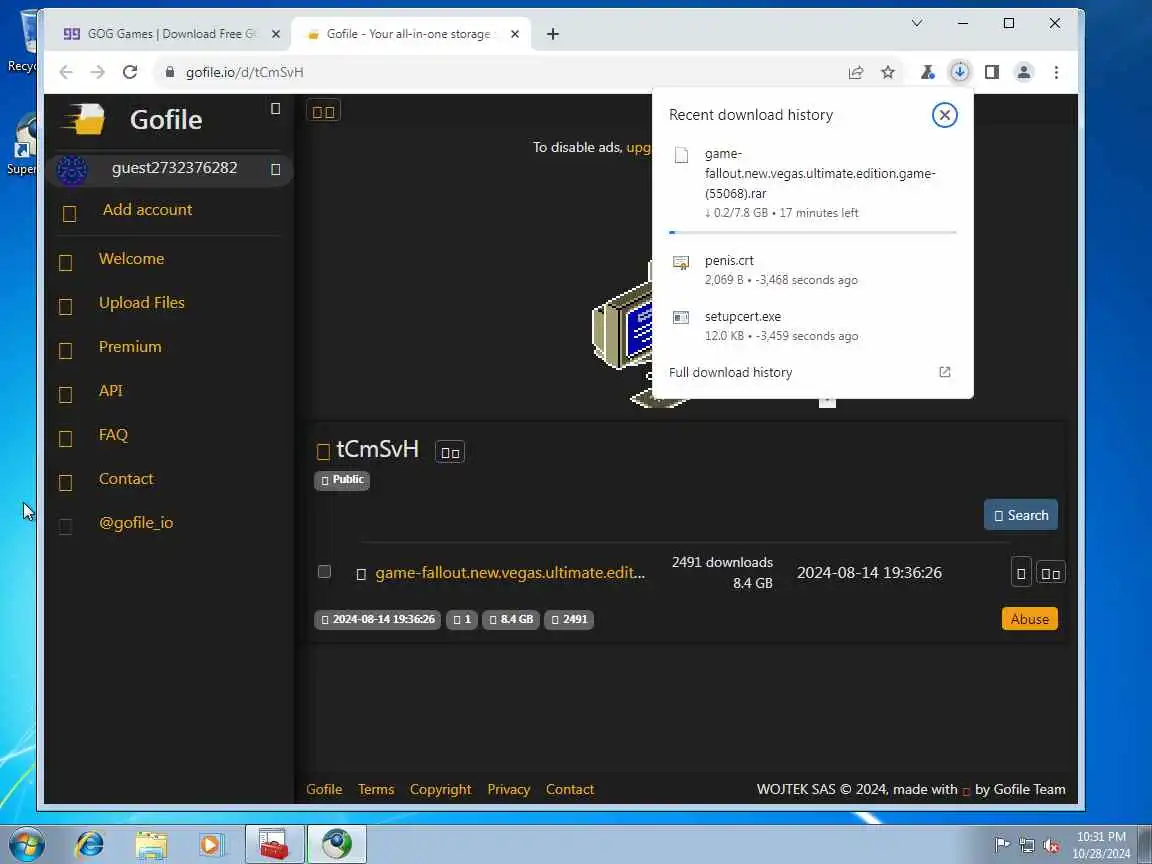
Task: Click the setupcert.exe file icon
Action: (x=681, y=317)
